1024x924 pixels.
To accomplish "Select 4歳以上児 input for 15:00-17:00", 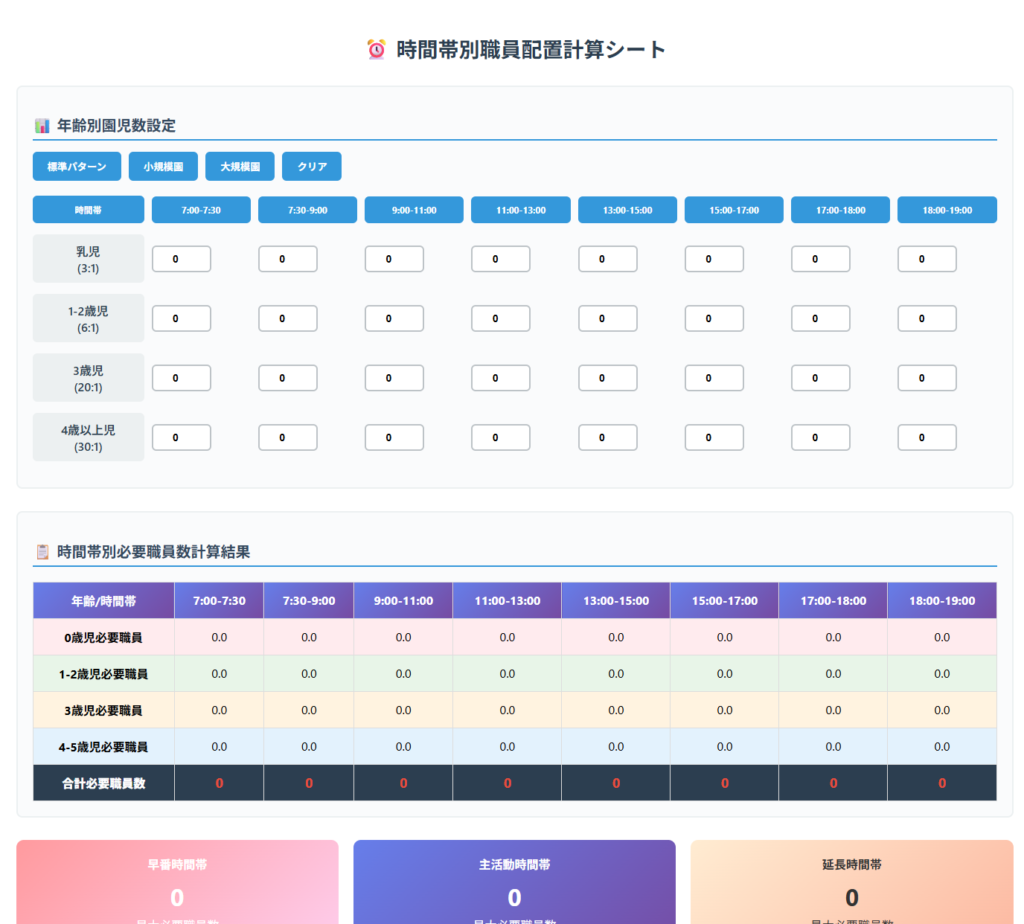I will click(713, 438).
